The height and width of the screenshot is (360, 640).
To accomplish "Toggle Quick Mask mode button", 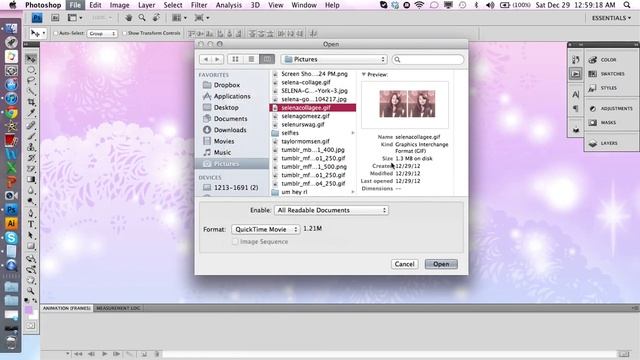I will 31,326.
